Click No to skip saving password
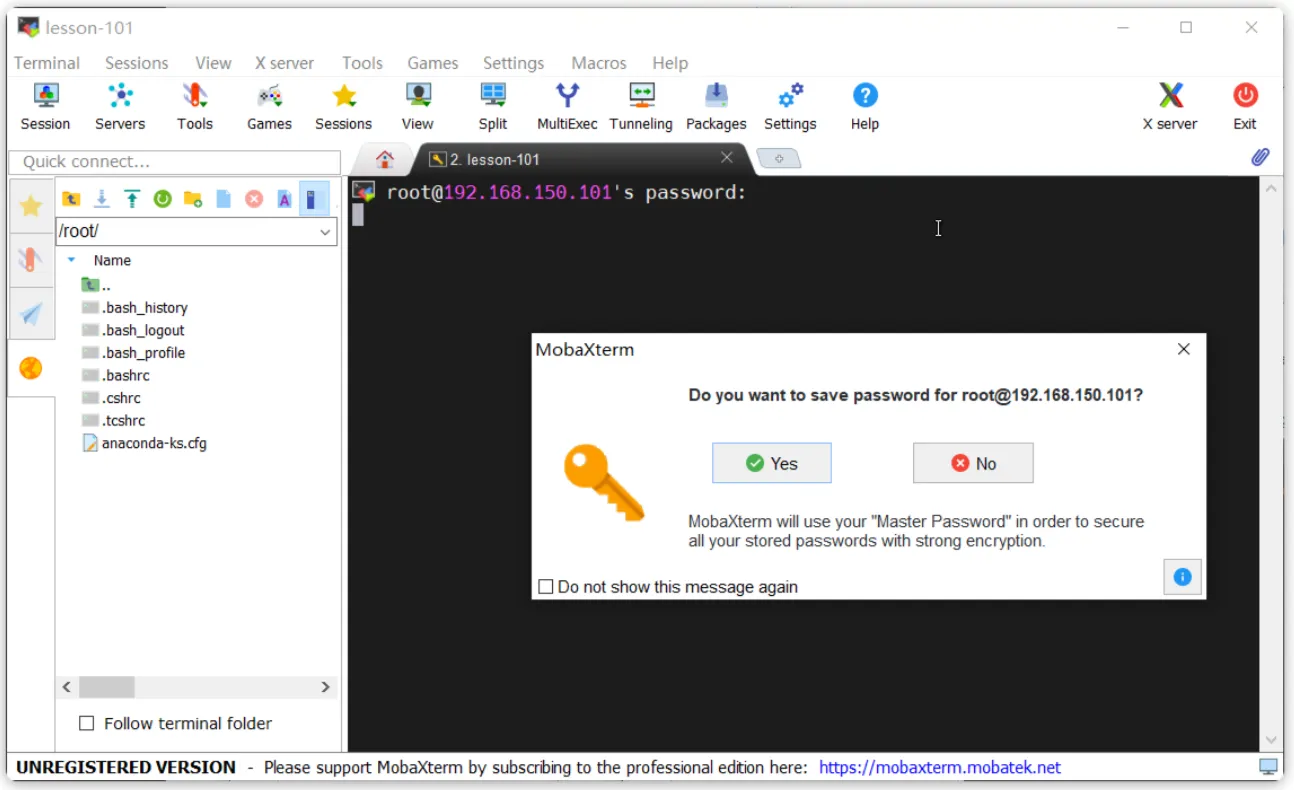The image size is (1294, 790). [x=973, y=463]
